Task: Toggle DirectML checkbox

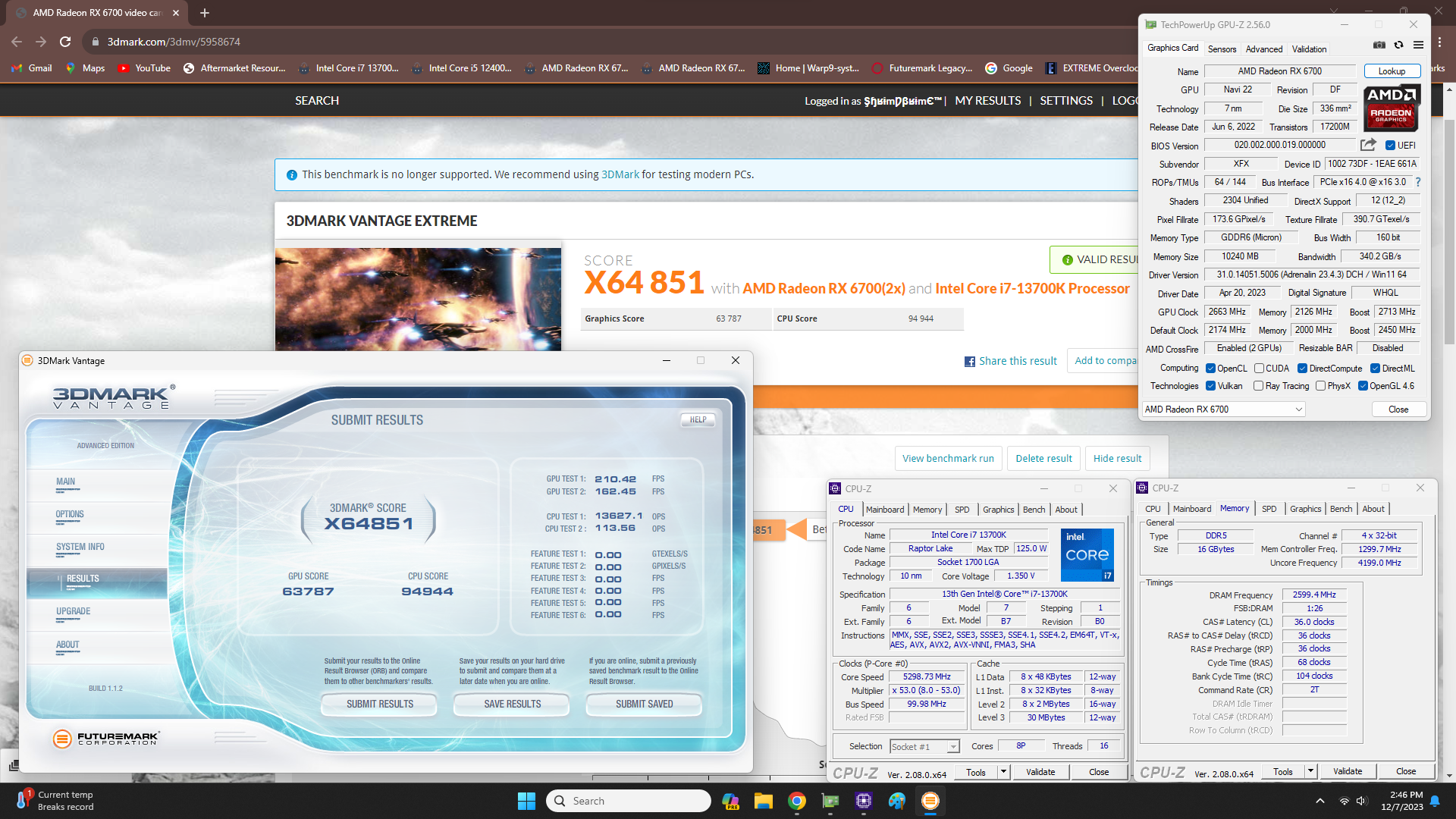Action: [1375, 369]
